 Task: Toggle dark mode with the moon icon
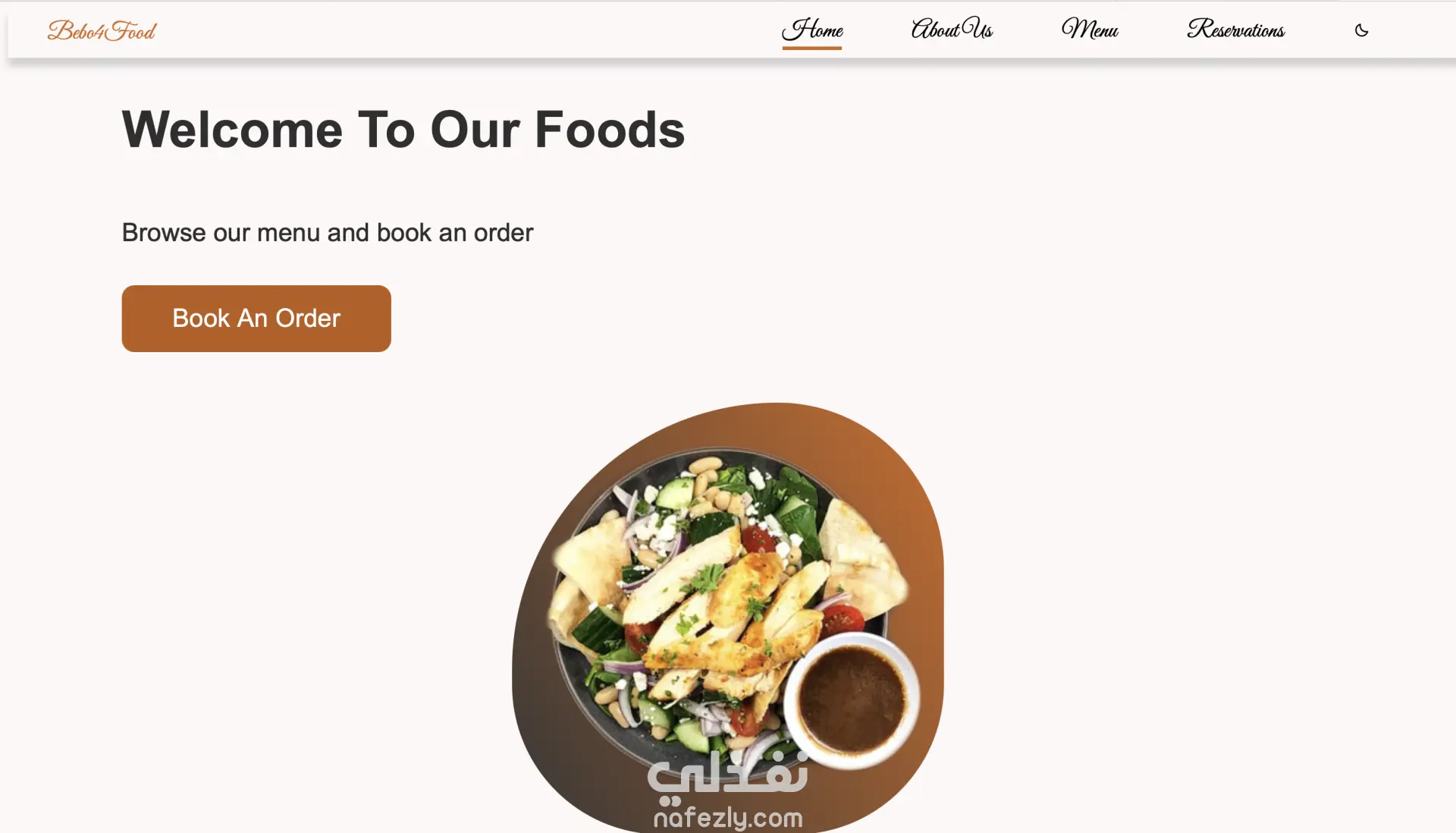click(x=1361, y=30)
